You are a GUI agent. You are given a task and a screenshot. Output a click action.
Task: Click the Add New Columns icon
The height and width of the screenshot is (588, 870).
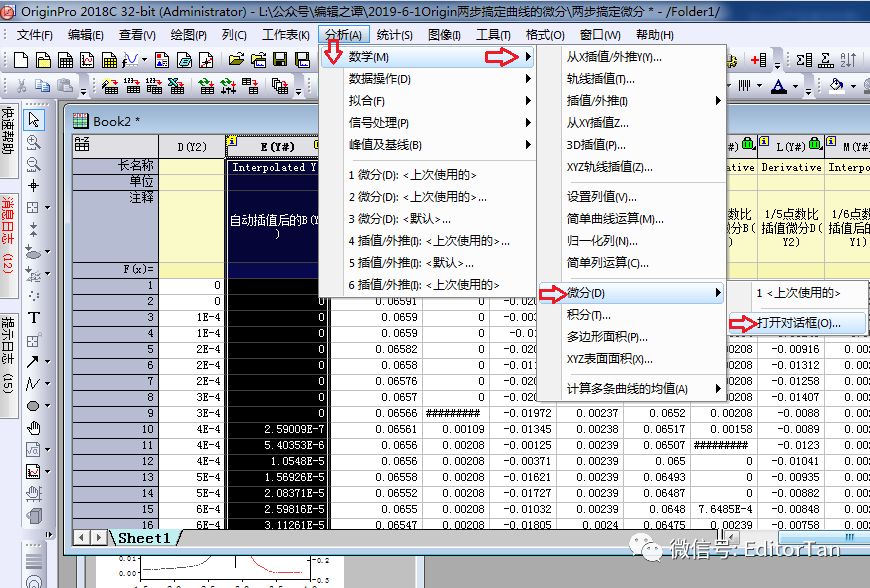(759, 59)
